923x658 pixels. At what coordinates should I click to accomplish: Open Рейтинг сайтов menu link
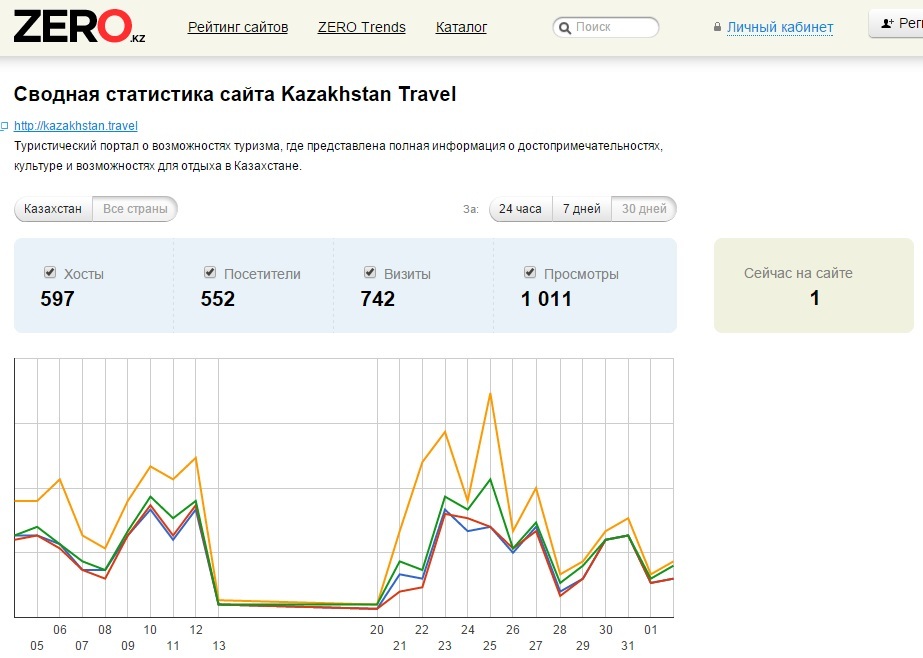238,27
